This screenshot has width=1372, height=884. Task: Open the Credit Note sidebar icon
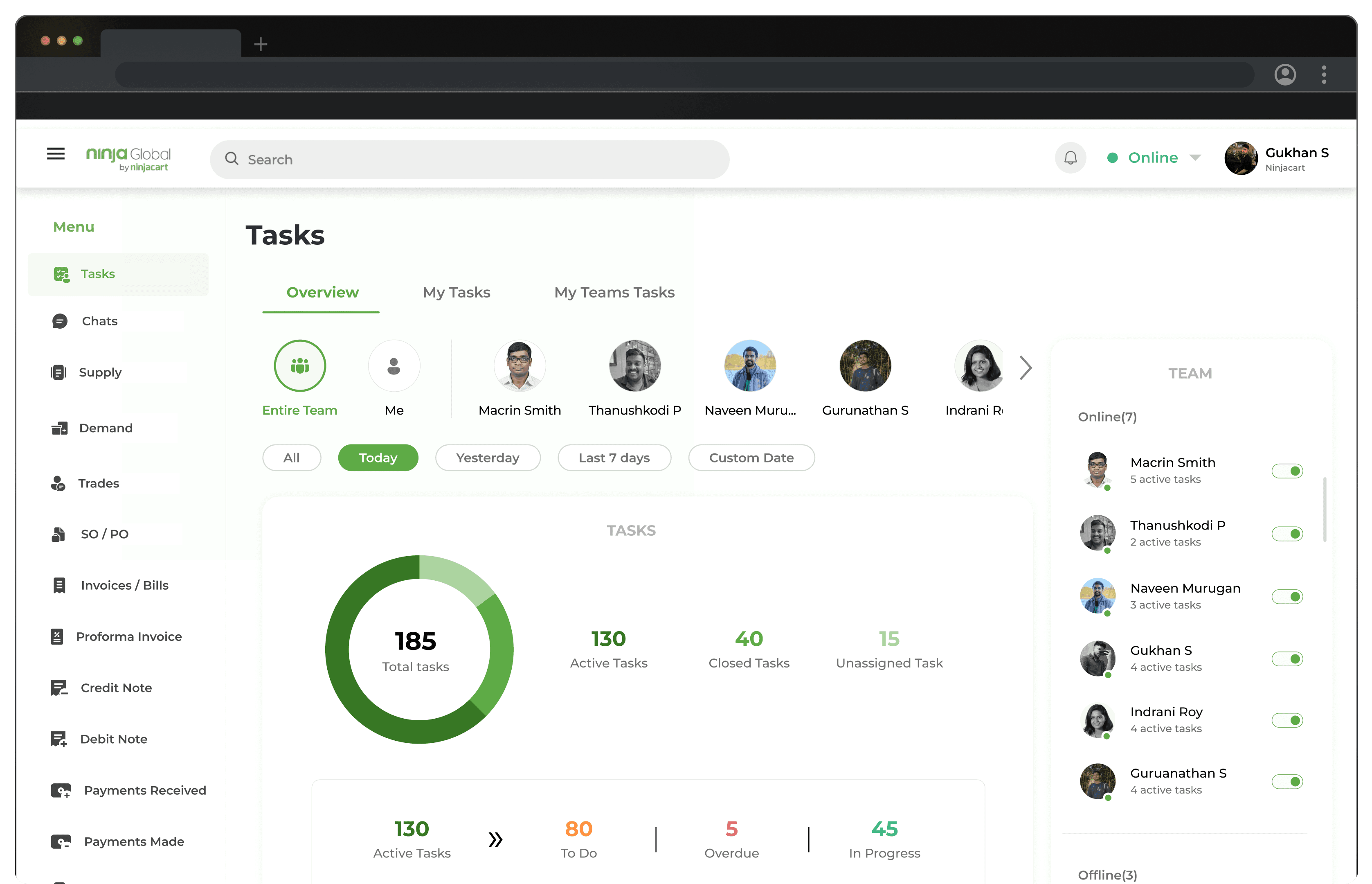point(58,688)
